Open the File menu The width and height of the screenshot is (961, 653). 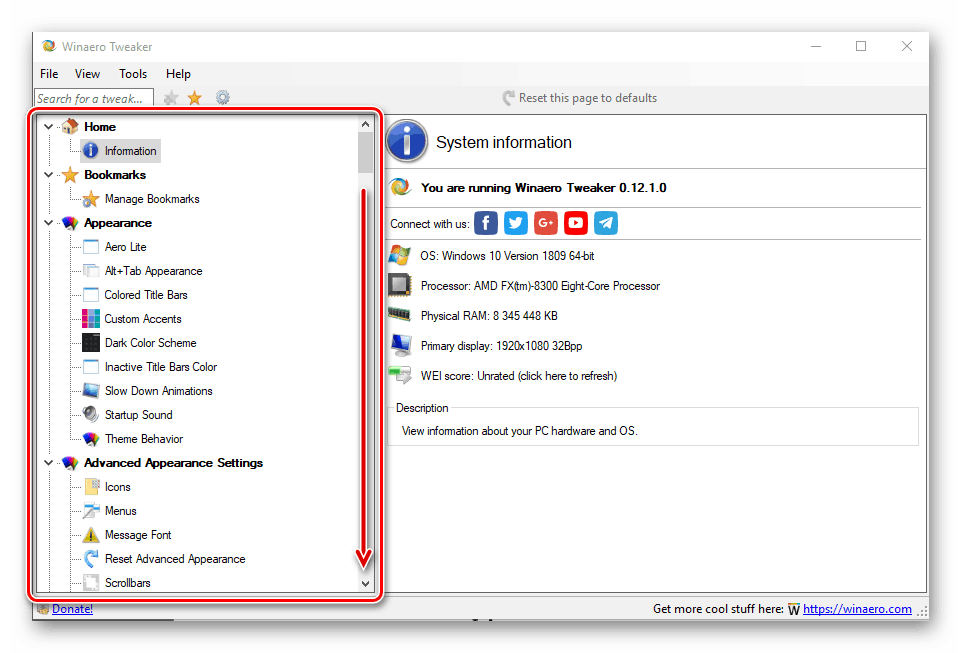pos(49,74)
